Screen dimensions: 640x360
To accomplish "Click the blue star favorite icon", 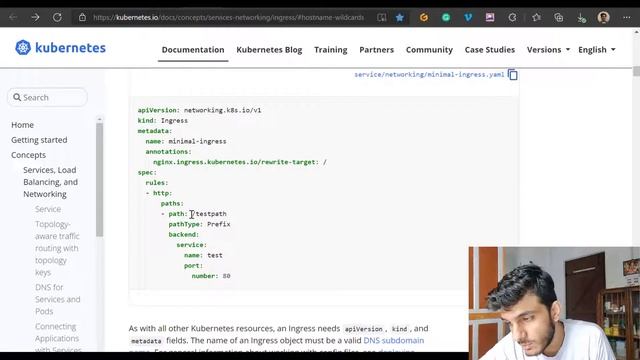I will tap(400, 17).
